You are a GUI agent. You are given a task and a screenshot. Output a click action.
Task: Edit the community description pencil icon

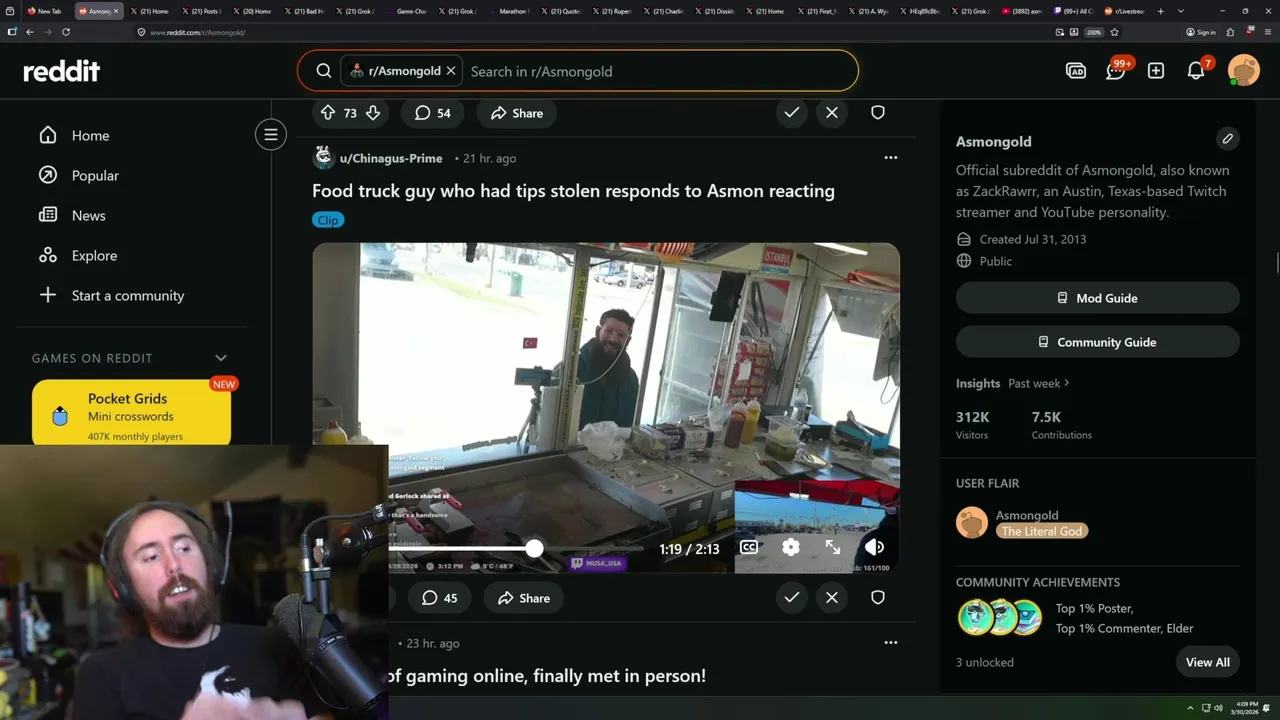1228,138
